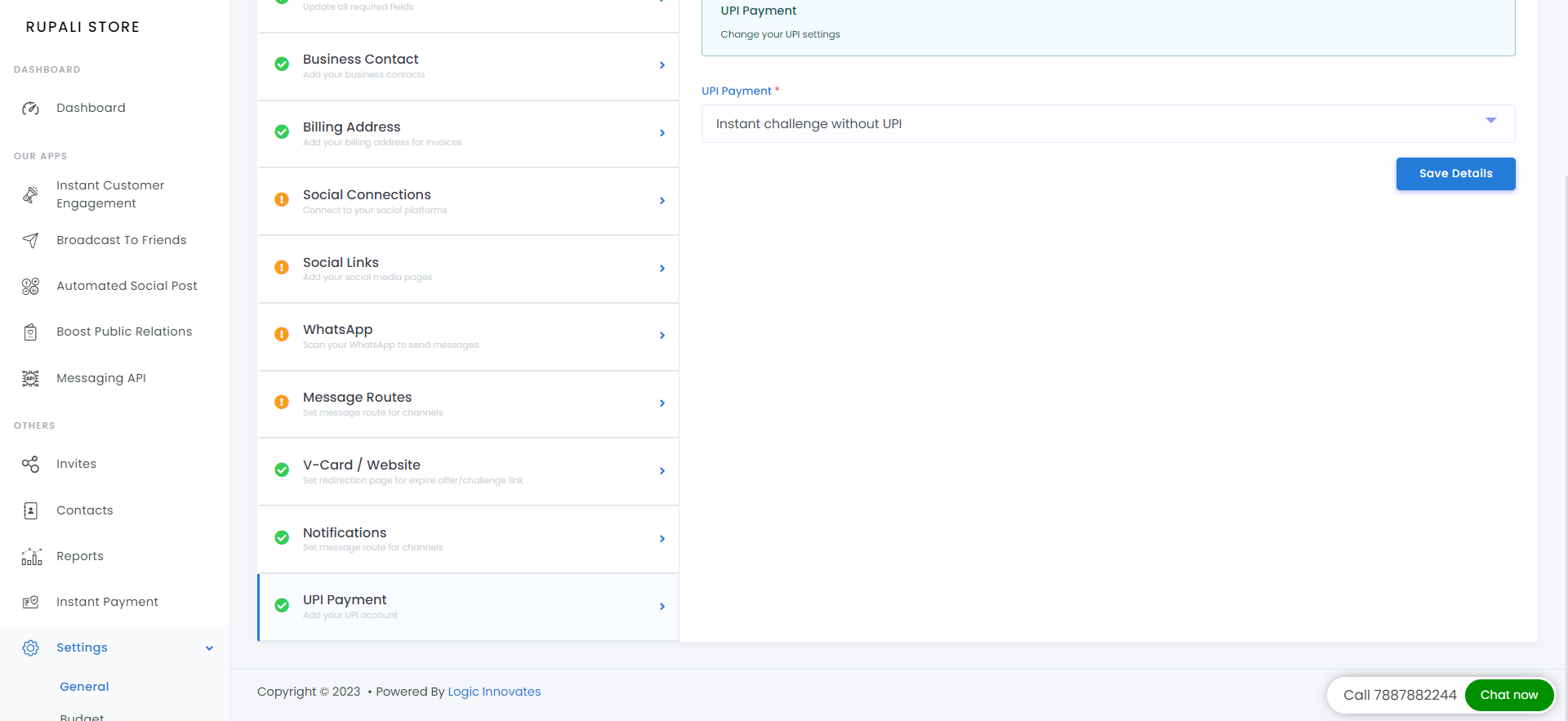Screen dimensions: 1568x721
Task: Open Invites menu item
Action: pos(76,464)
